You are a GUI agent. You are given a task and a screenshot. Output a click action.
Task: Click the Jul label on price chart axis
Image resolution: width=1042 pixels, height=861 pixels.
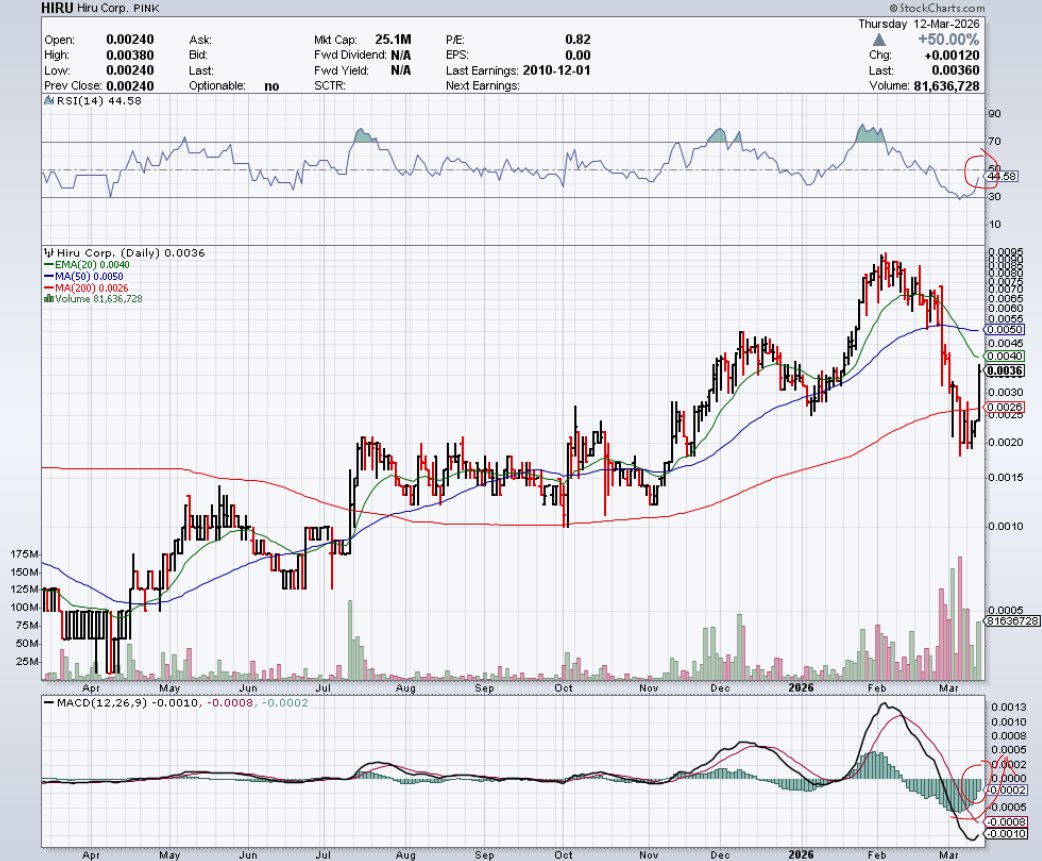click(x=323, y=688)
